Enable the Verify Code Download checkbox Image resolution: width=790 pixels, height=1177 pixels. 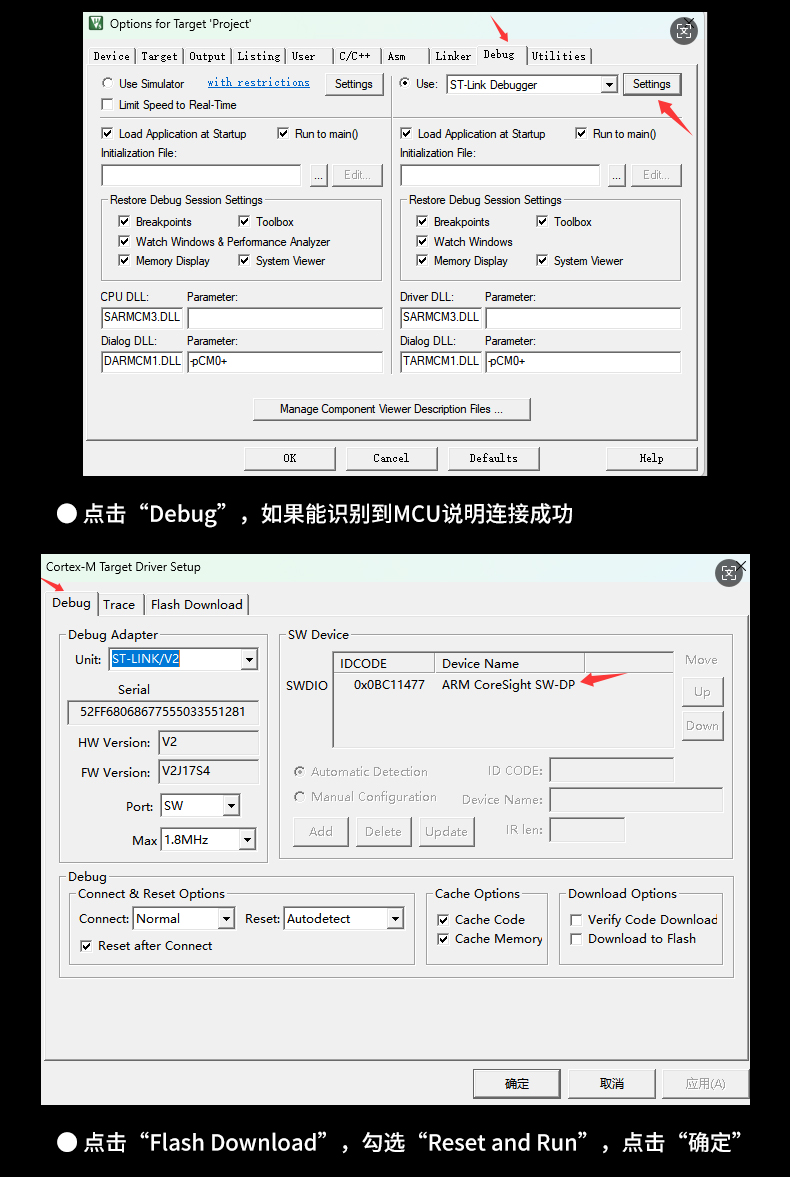pyautogui.click(x=576, y=920)
